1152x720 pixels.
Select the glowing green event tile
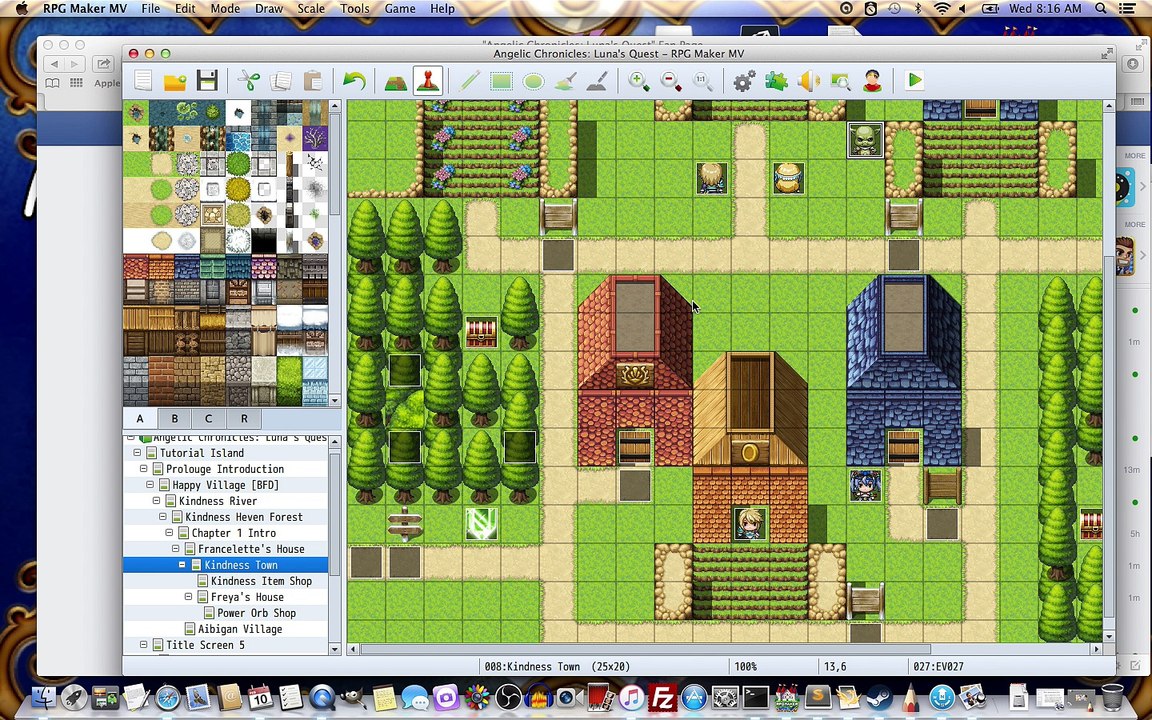(481, 525)
